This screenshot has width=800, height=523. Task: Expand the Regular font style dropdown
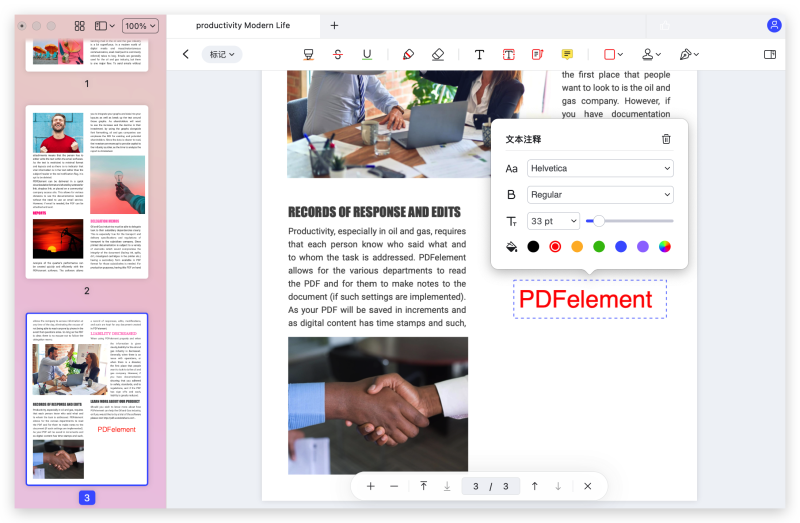(600, 195)
